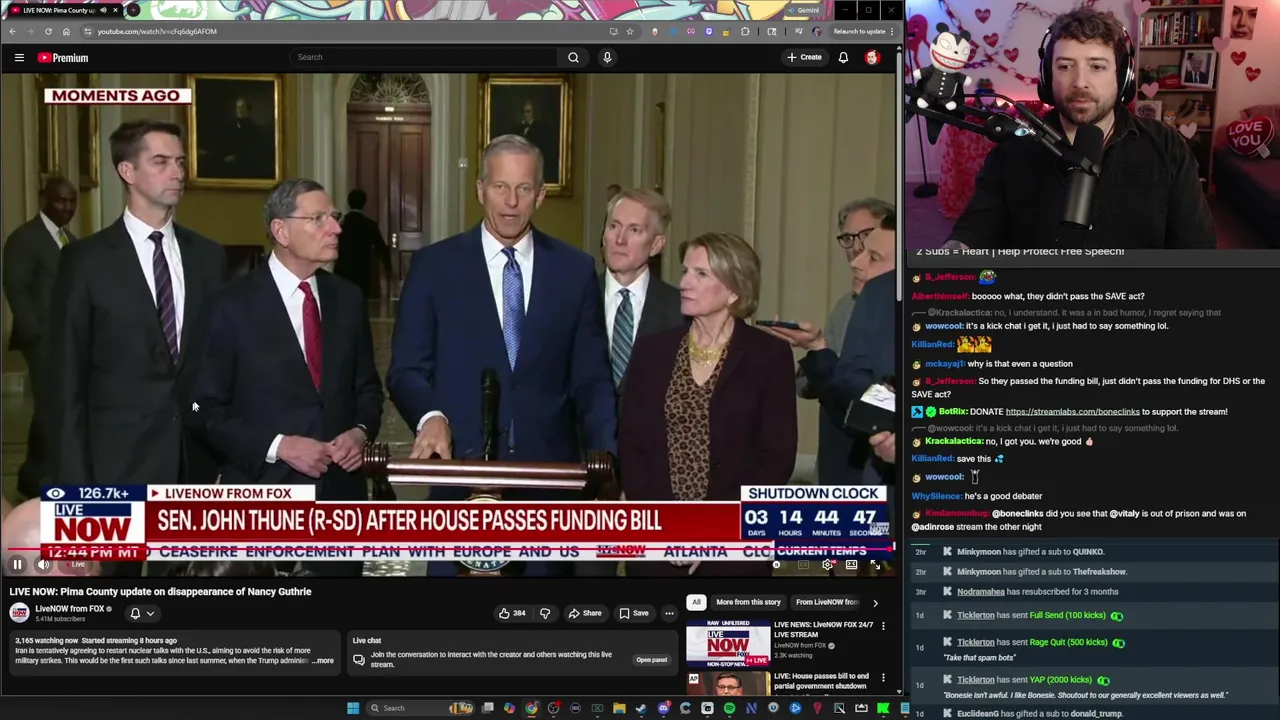Open Steam from the taskbar
The height and width of the screenshot is (720, 1280).
(641, 708)
